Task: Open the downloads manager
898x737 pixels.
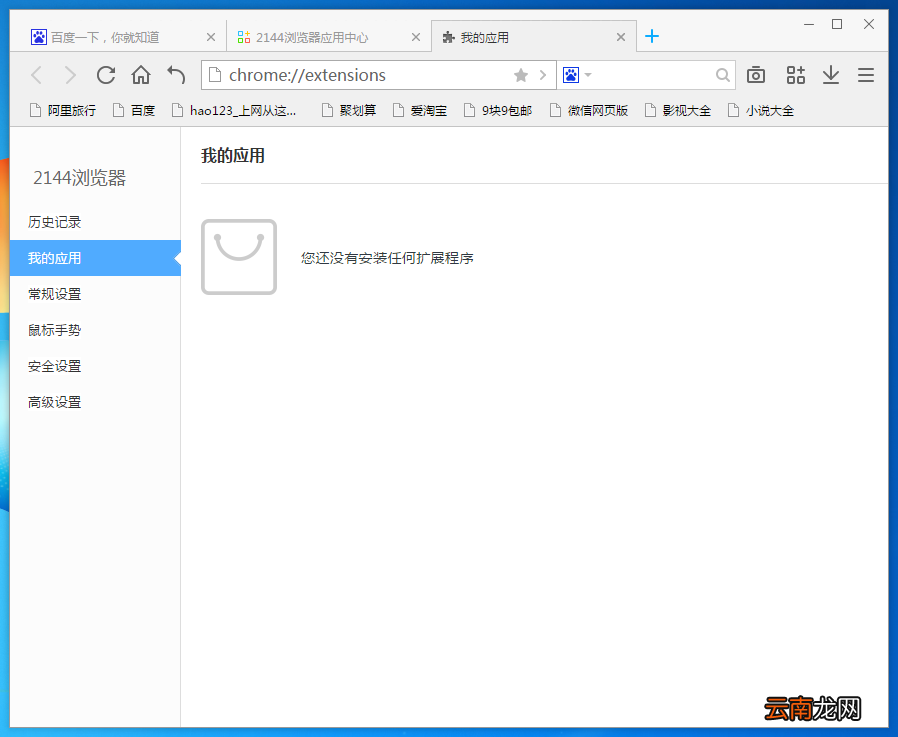Action: [831, 75]
